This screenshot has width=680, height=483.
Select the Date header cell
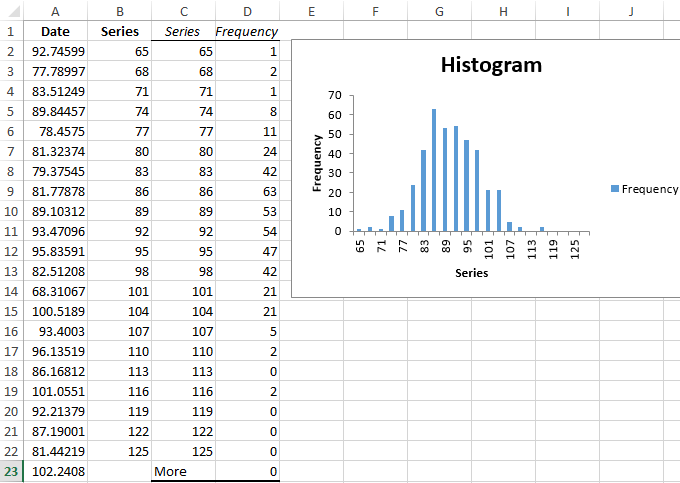point(54,31)
